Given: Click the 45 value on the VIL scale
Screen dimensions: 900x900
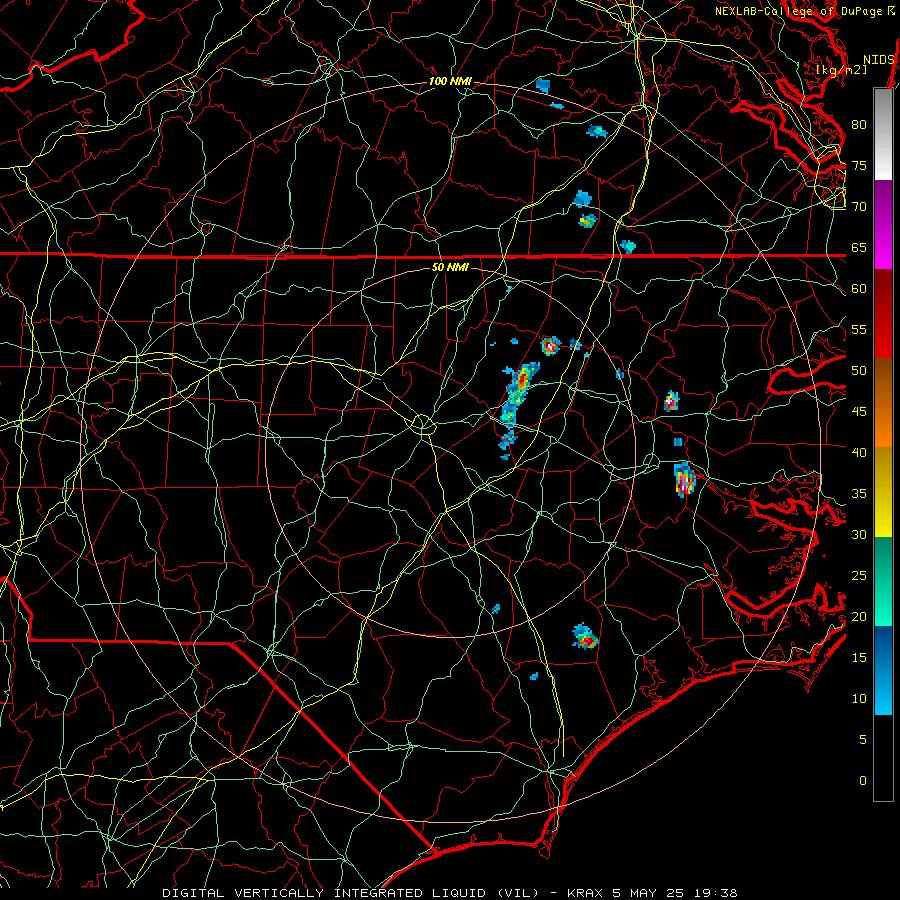Looking at the screenshot, I should [859, 412].
